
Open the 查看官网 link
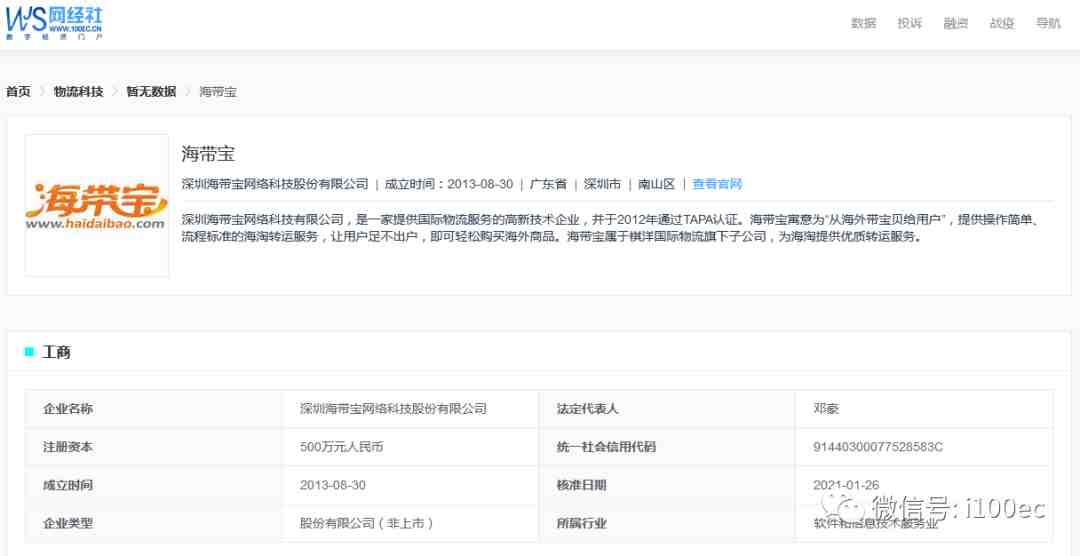(x=717, y=184)
